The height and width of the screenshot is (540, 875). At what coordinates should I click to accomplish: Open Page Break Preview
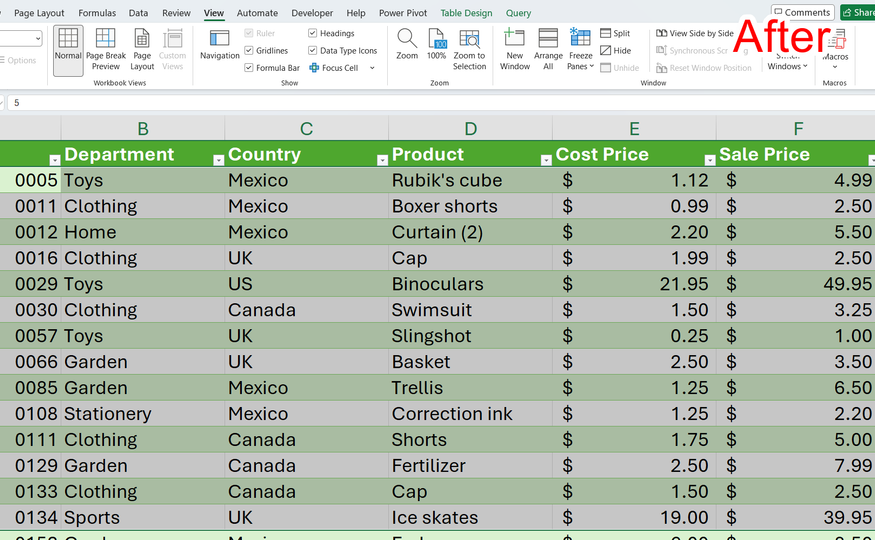(106, 50)
